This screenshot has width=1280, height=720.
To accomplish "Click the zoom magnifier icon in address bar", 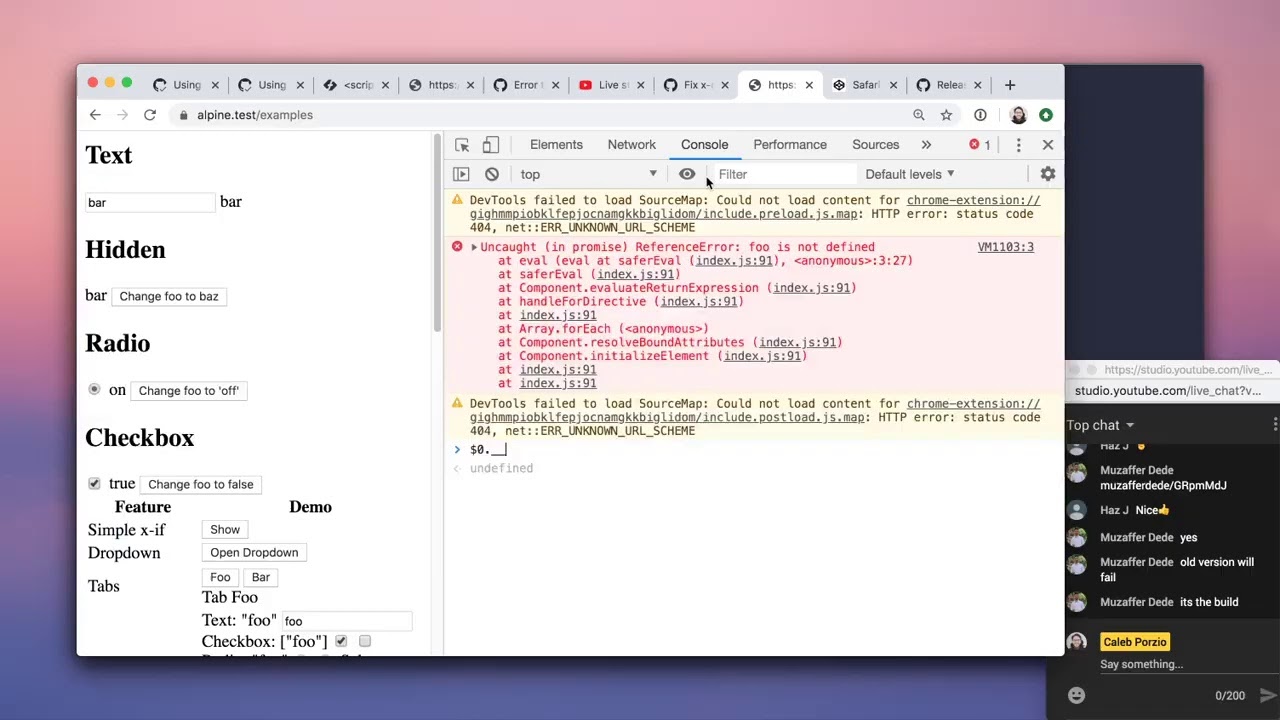I will point(918,115).
